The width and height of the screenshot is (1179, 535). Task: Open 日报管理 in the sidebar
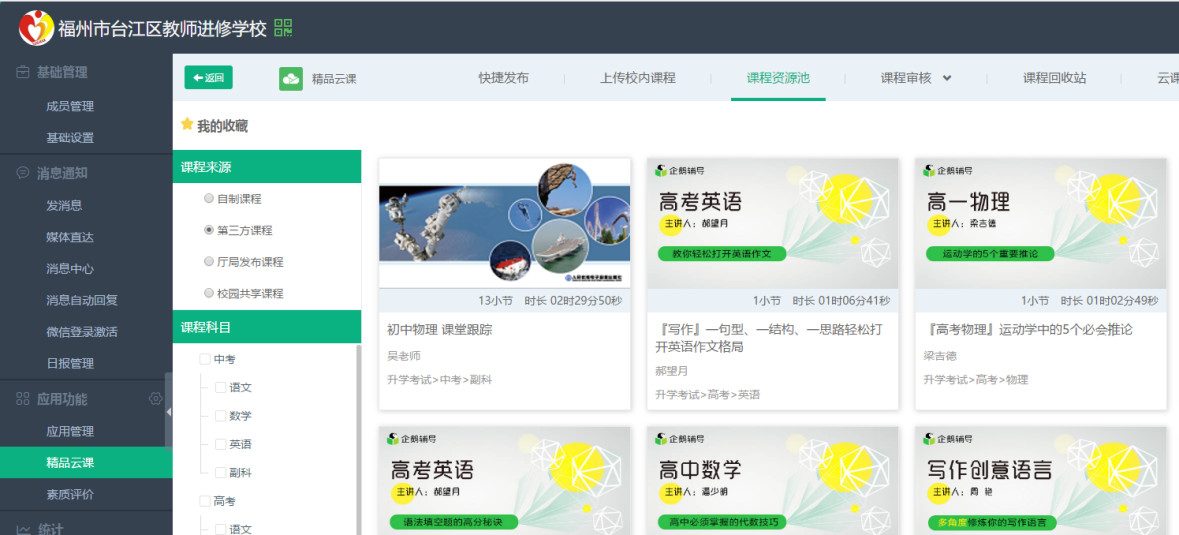[70, 364]
